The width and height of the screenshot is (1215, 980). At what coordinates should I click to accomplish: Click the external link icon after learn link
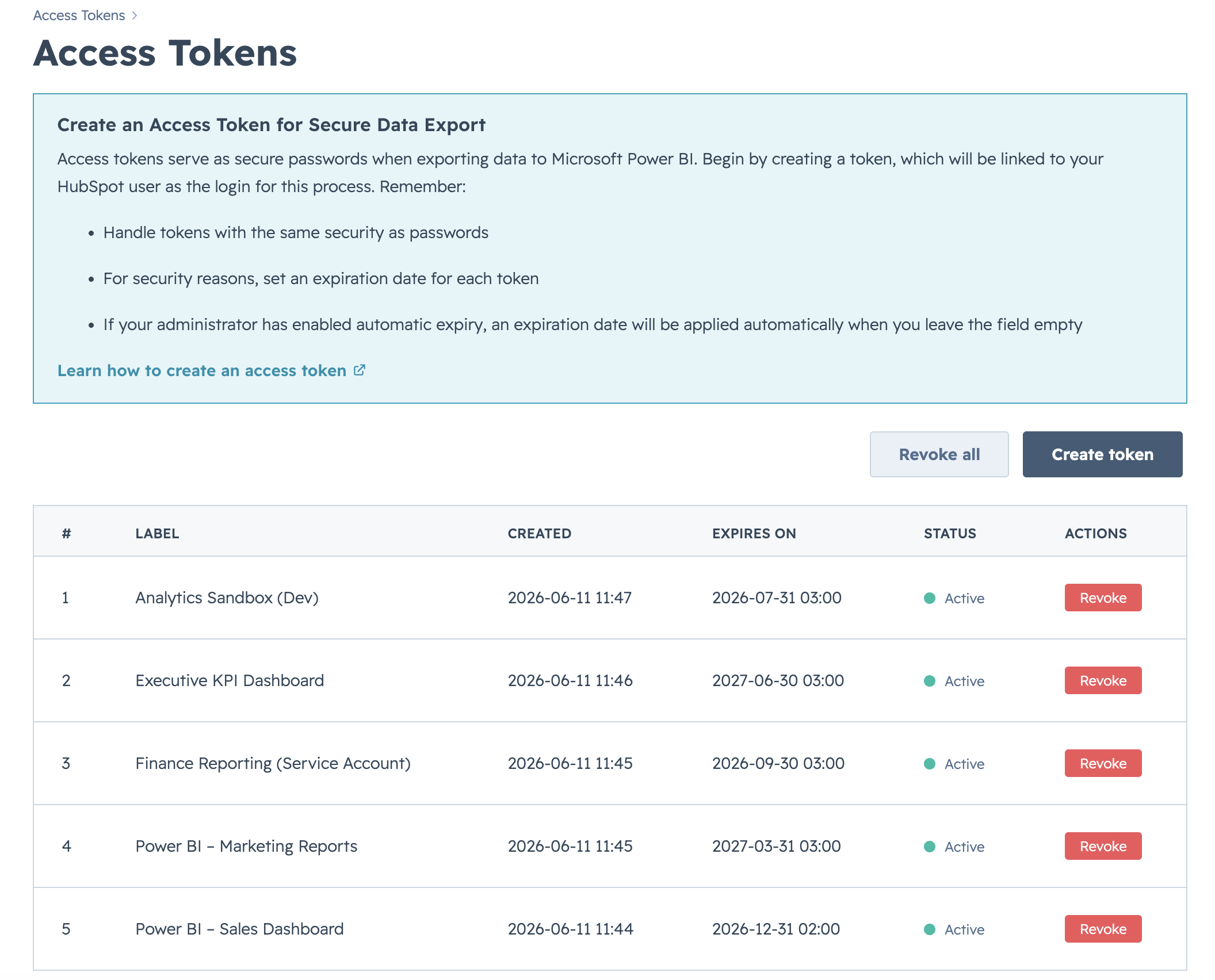point(359,370)
